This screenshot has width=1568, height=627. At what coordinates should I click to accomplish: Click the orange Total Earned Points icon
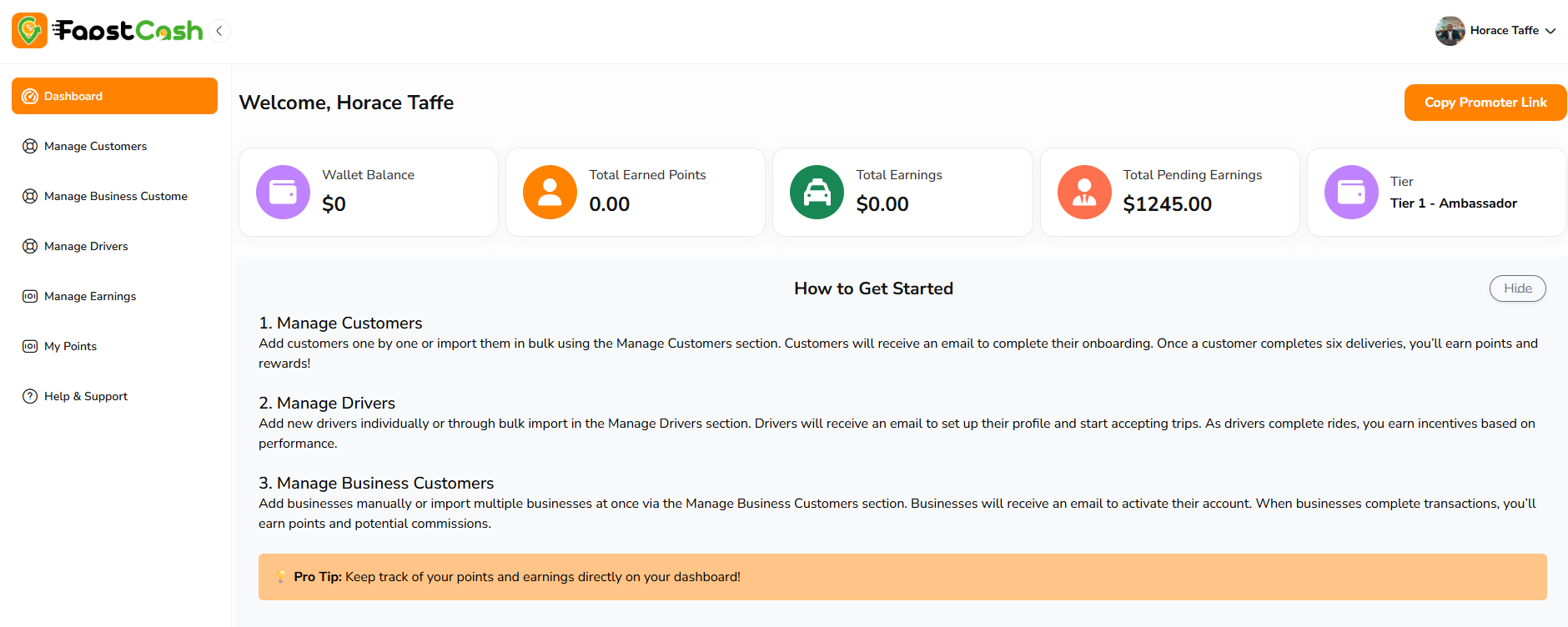(550, 193)
